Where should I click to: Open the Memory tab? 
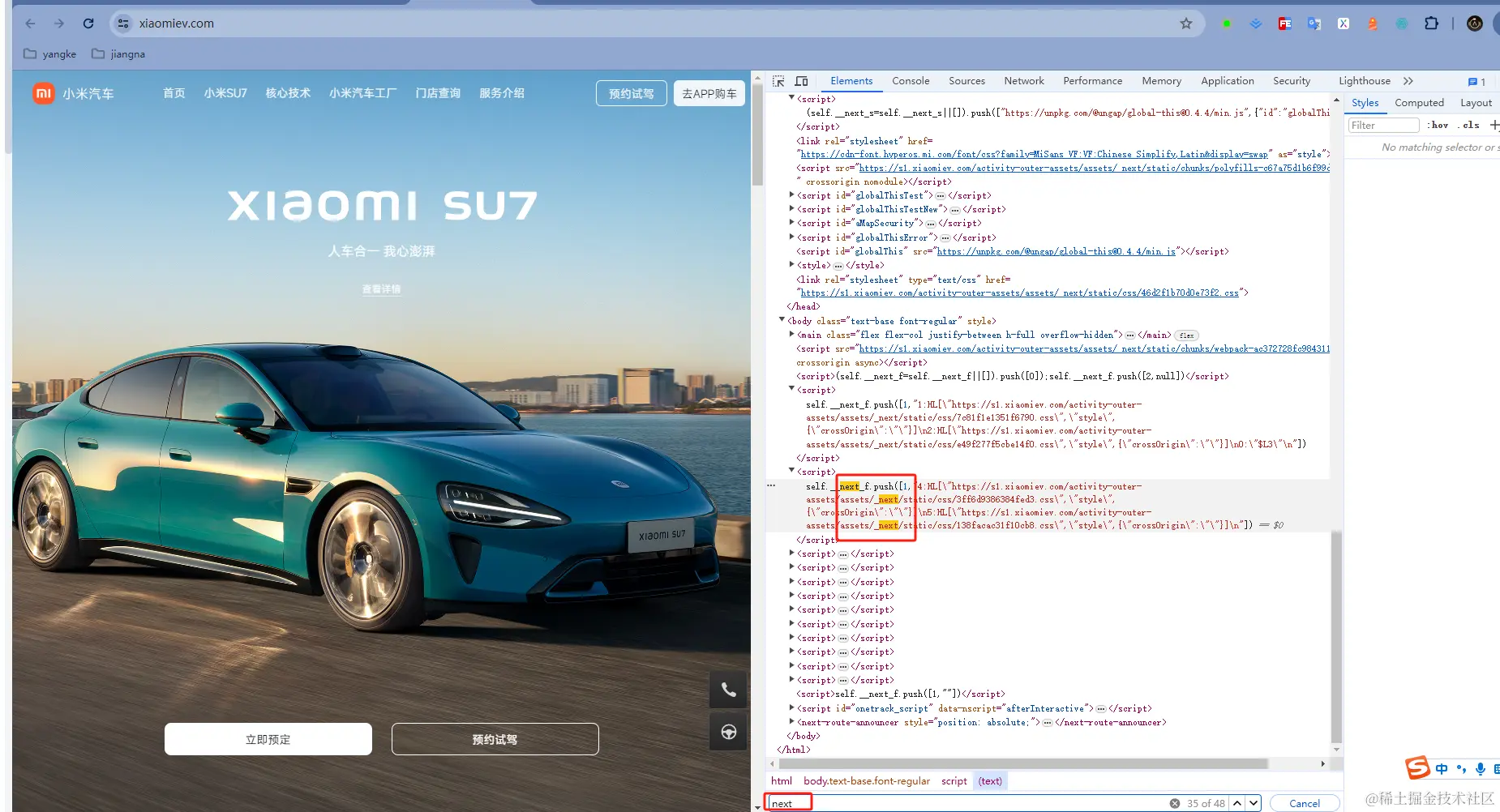pos(1161,81)
